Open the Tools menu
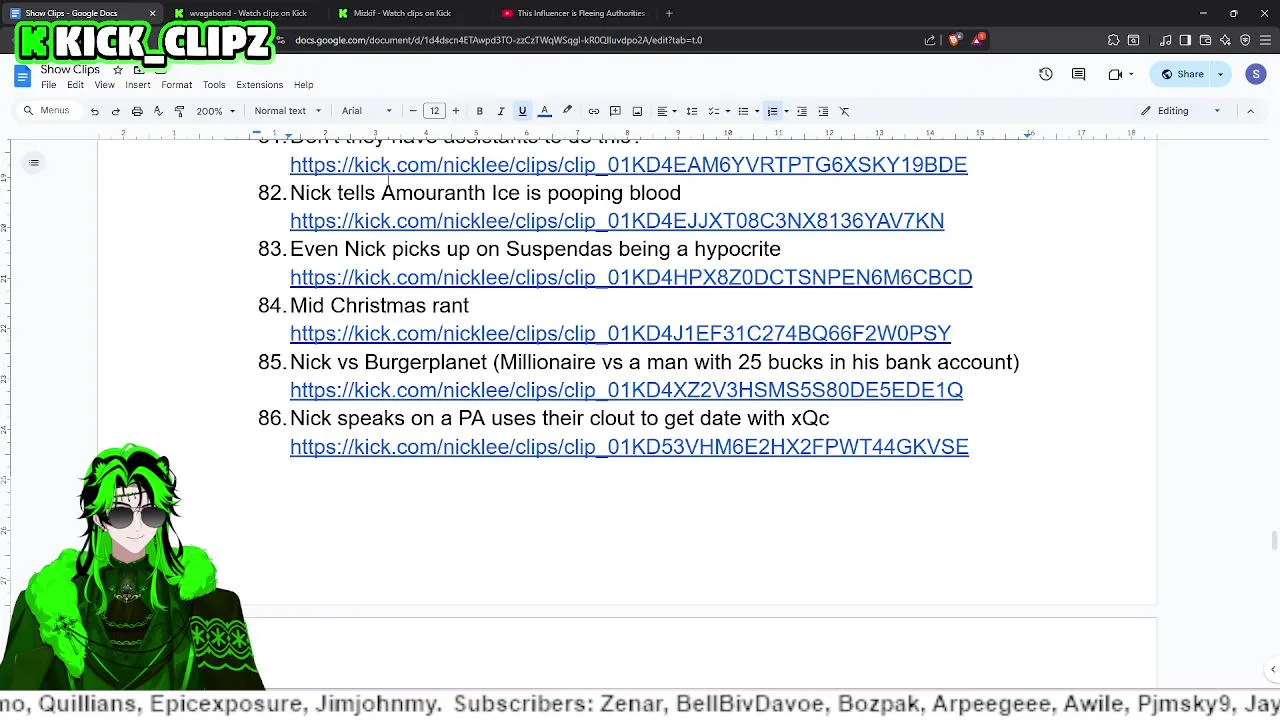1280x720 pixels. (214, 85)
